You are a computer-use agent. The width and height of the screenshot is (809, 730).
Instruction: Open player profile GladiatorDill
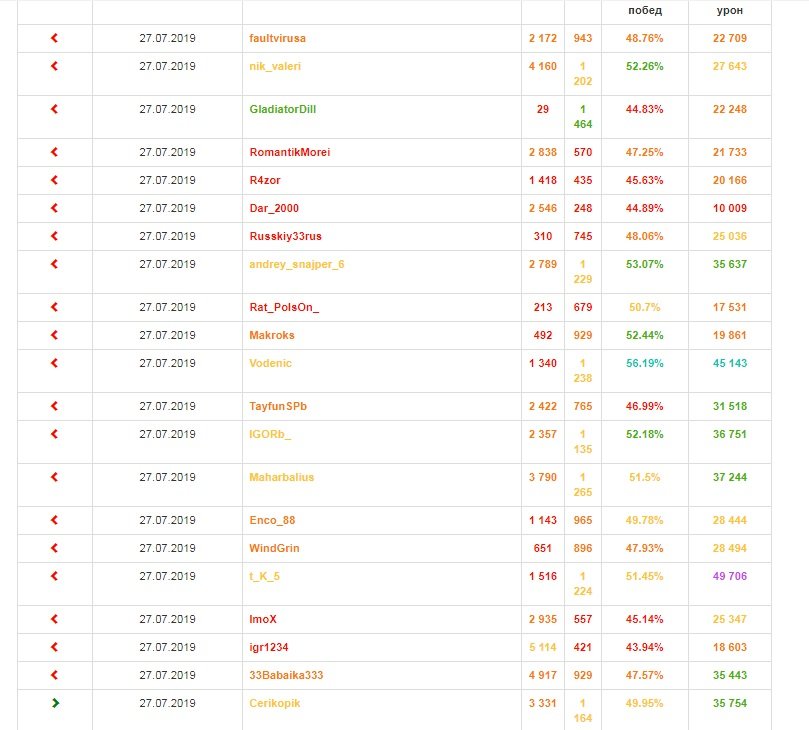click(282, 109)
